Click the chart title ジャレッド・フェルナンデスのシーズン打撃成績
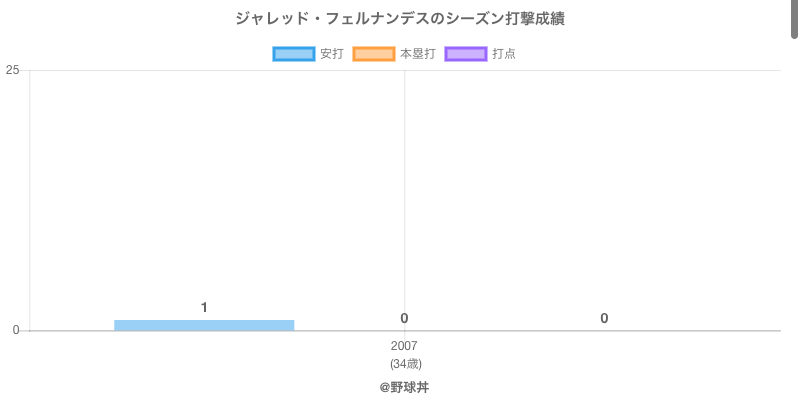This screenshot has height=400, width=800. point(400,19)
